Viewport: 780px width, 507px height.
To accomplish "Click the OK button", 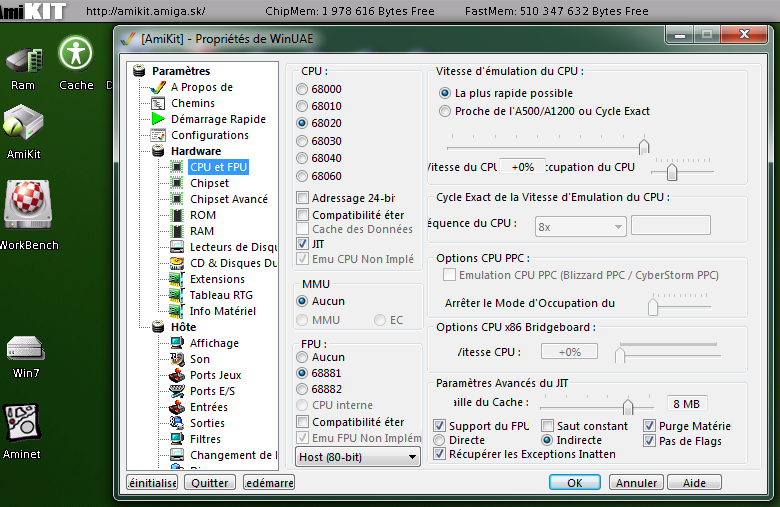I will pos(574,482).
